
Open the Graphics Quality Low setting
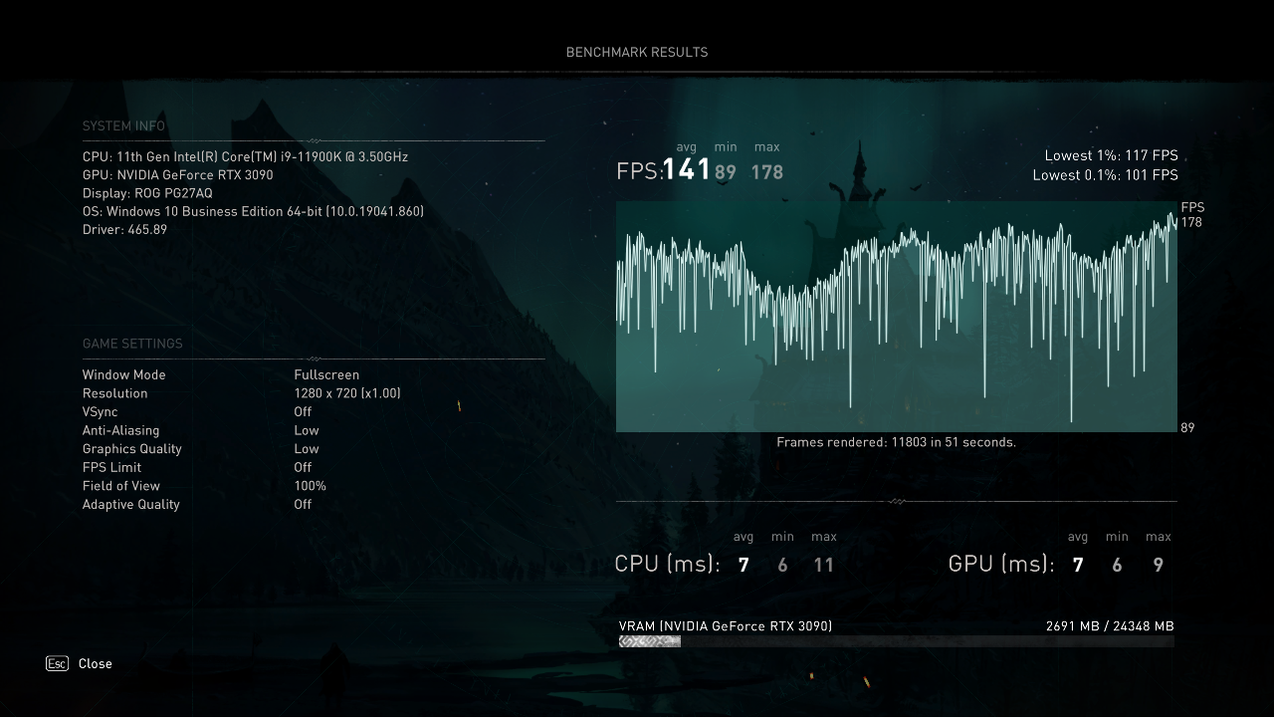point(306,449)
